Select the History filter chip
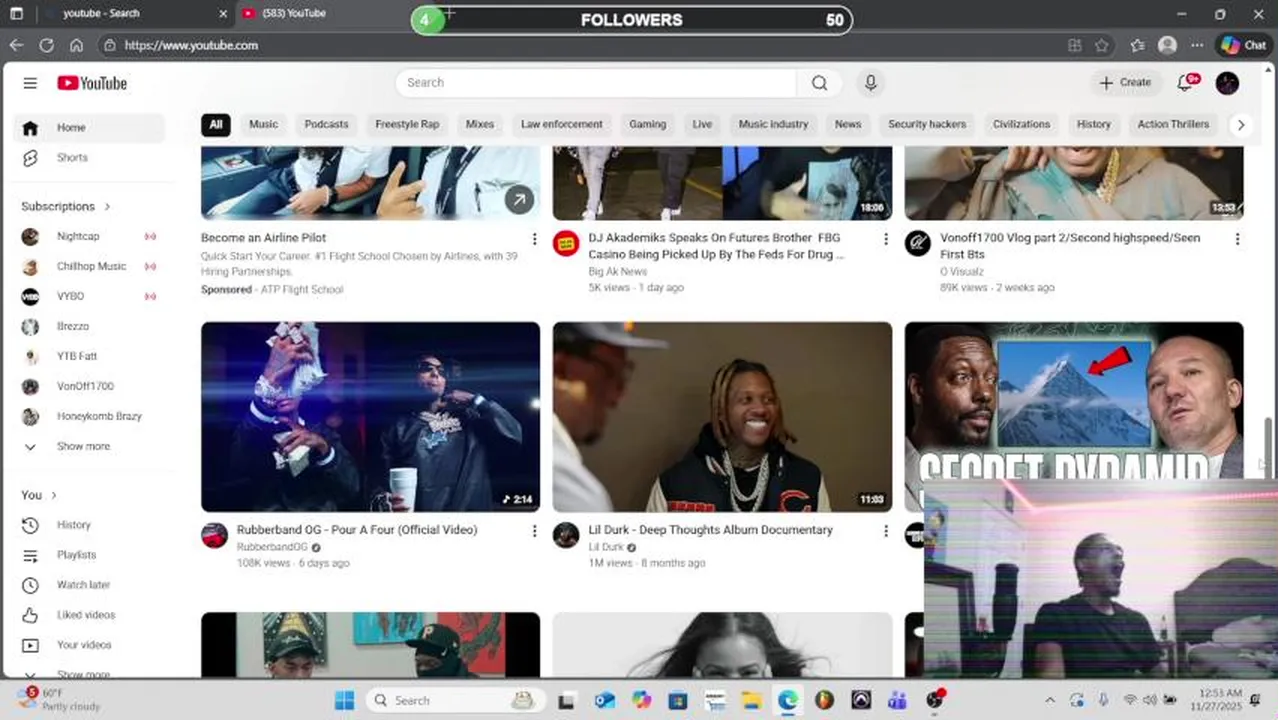Screen dimensions: 1278x720 tap(1093, 124)
